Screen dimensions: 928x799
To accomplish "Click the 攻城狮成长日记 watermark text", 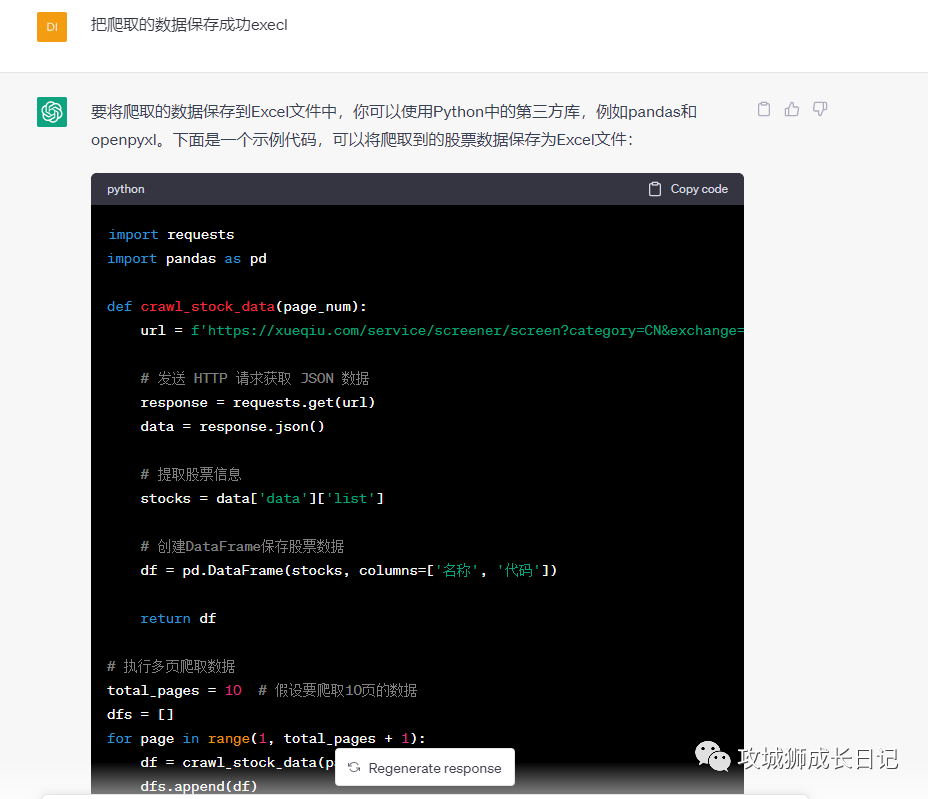I will click(x=818, y=758).
